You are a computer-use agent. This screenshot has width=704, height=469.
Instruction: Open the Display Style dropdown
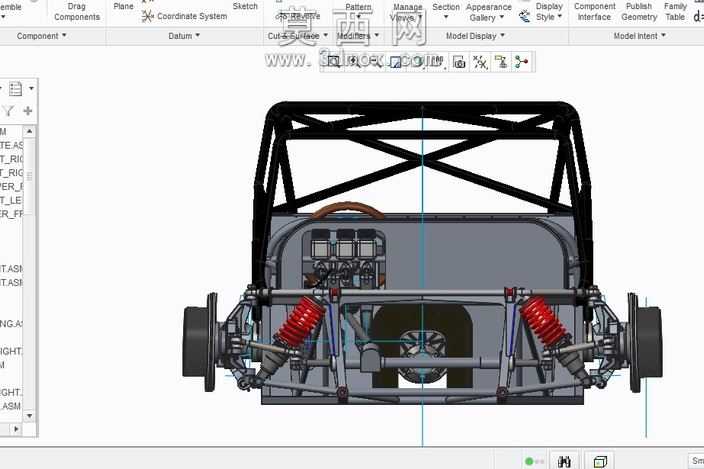pyautogui.click(x=549, y=12)
